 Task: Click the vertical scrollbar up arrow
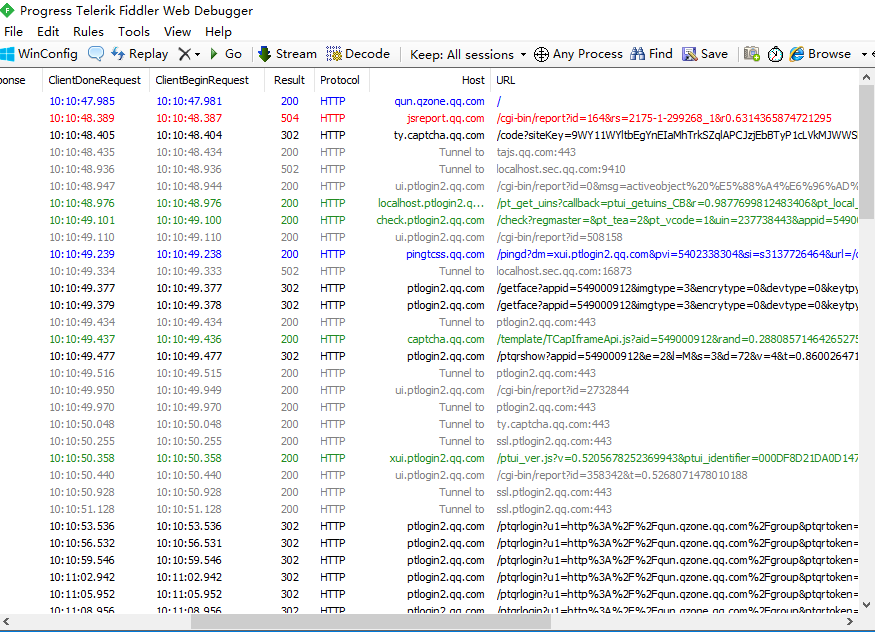click(x=866, y=78)
